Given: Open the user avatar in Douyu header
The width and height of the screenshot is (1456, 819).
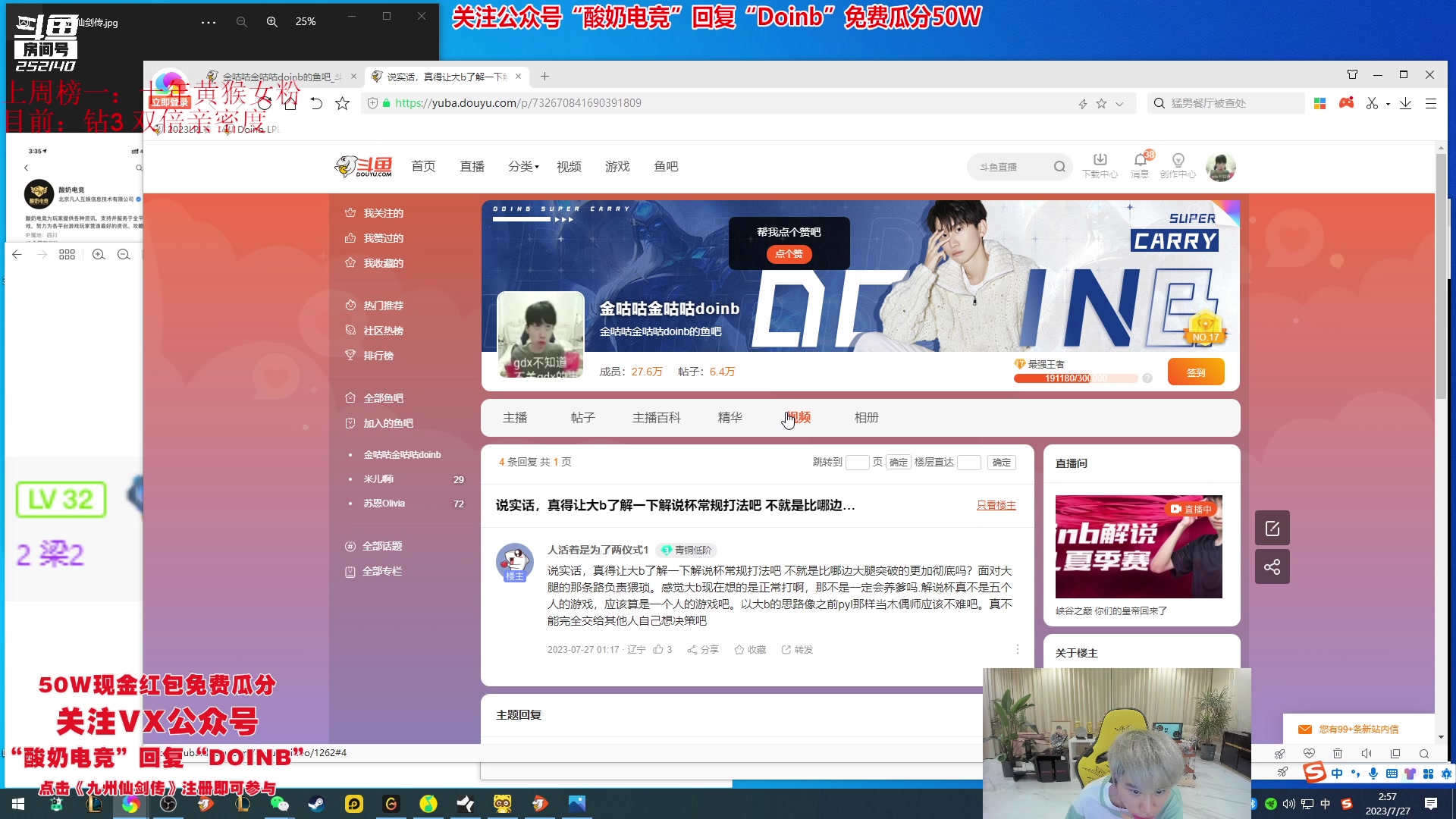Looking at the screenshot, I should (x=1220, y=167).
